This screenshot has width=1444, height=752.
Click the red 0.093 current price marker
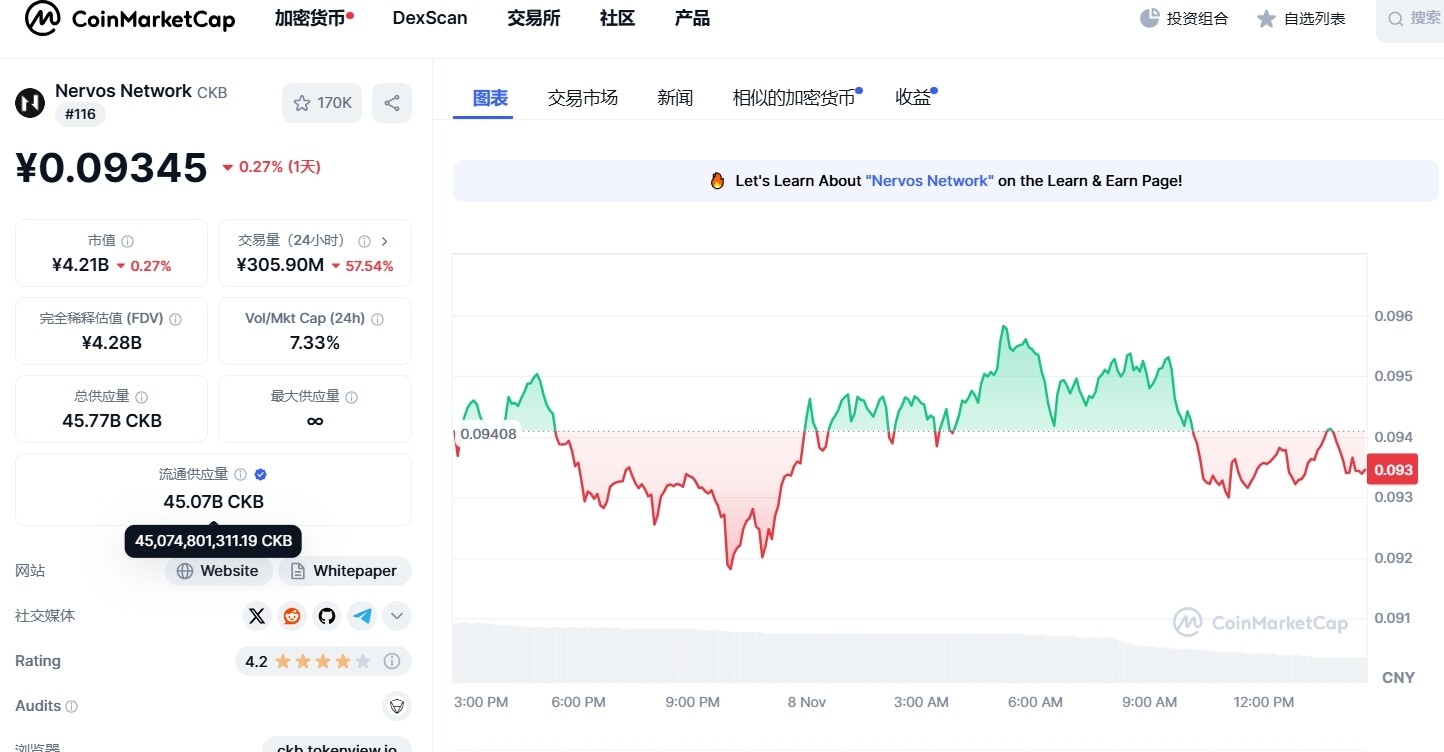point(1392,470)
